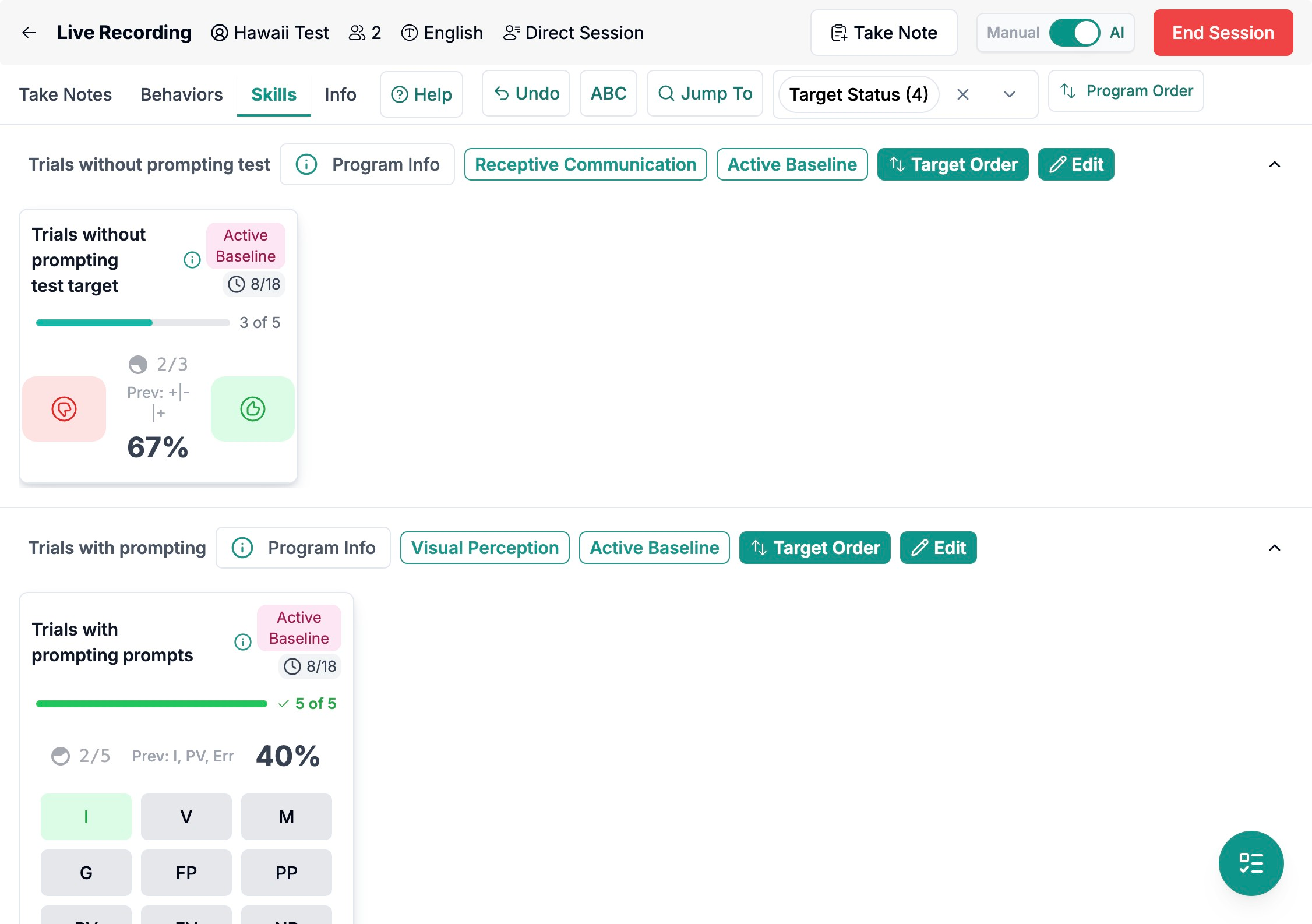
Task: Collapse the Trials without prompting test section
Action: click(1275, 165)
